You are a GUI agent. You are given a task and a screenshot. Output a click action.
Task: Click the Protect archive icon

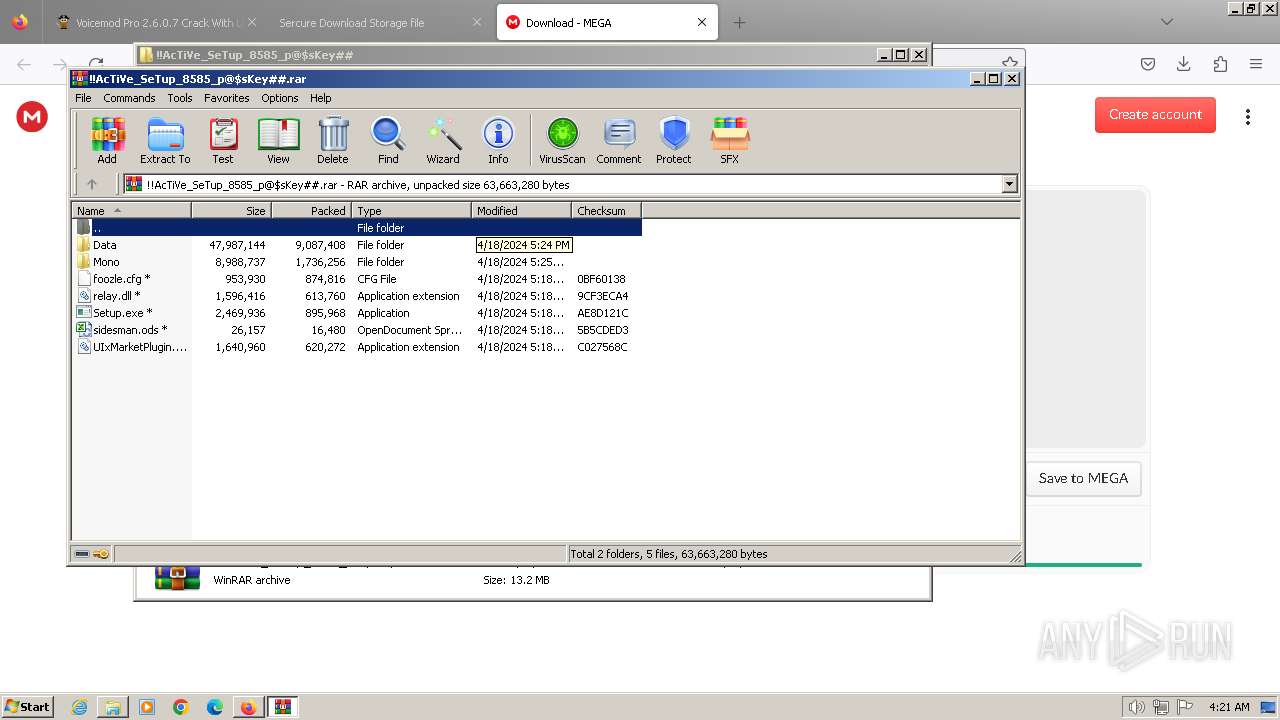(674, 140)
